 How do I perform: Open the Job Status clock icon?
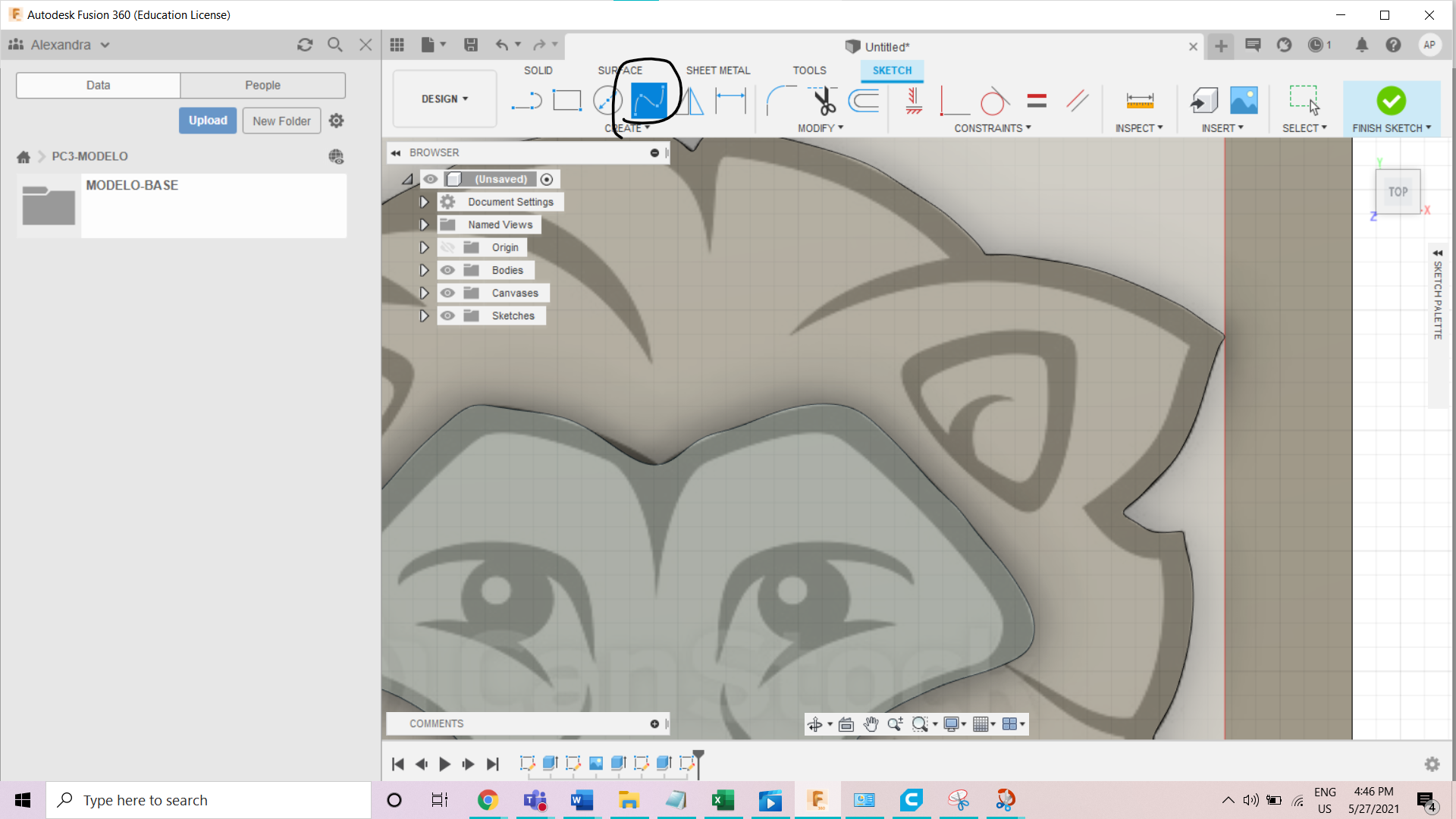point(1316,45)
